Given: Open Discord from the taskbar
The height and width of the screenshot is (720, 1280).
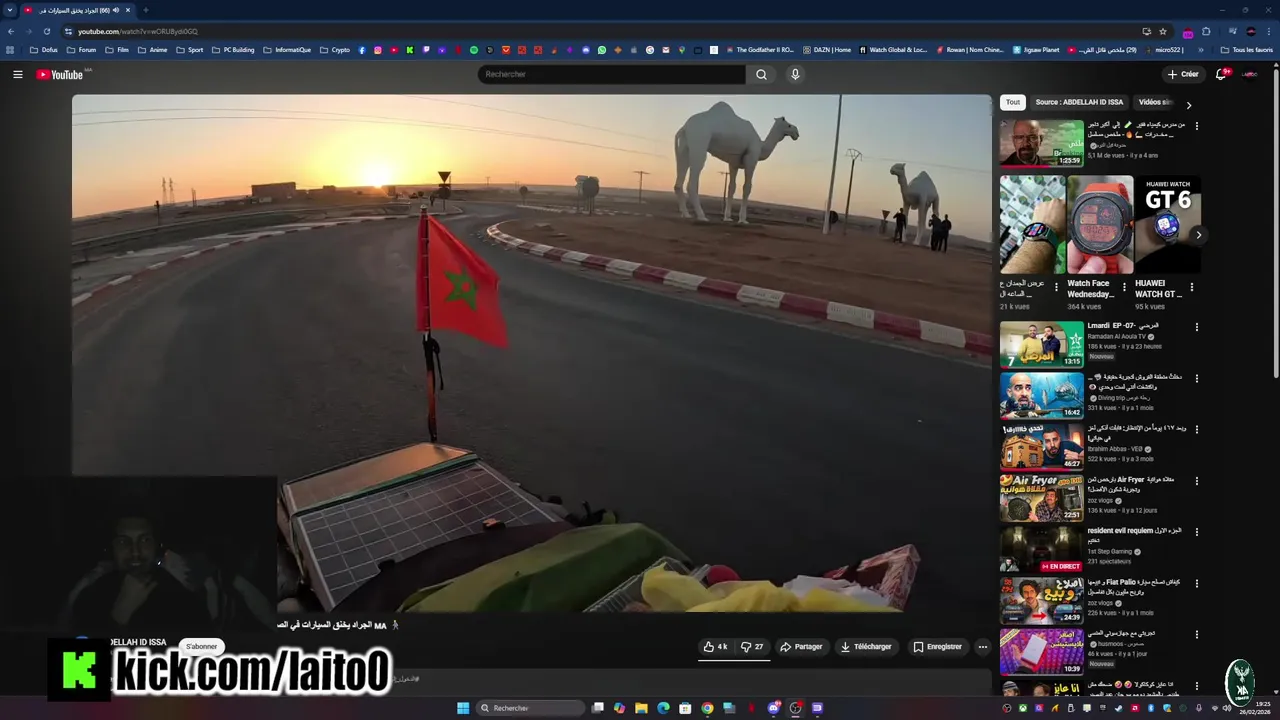Looking at the screenshot, I should 773,708.
